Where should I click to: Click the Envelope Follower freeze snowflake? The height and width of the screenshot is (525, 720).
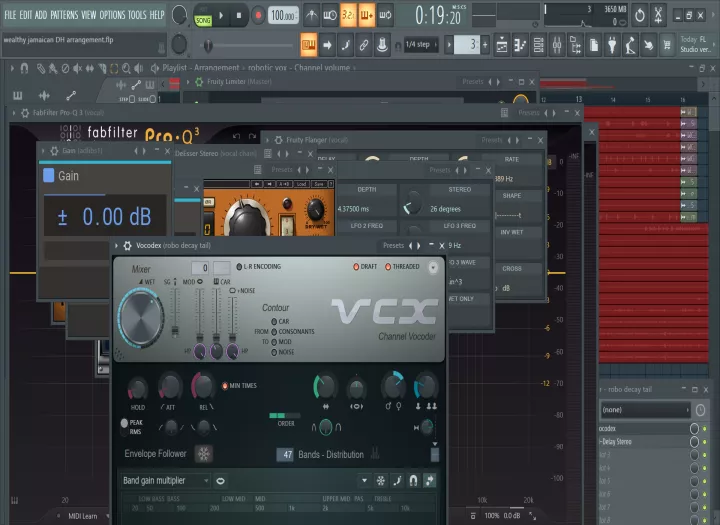(x=203, y=454)
